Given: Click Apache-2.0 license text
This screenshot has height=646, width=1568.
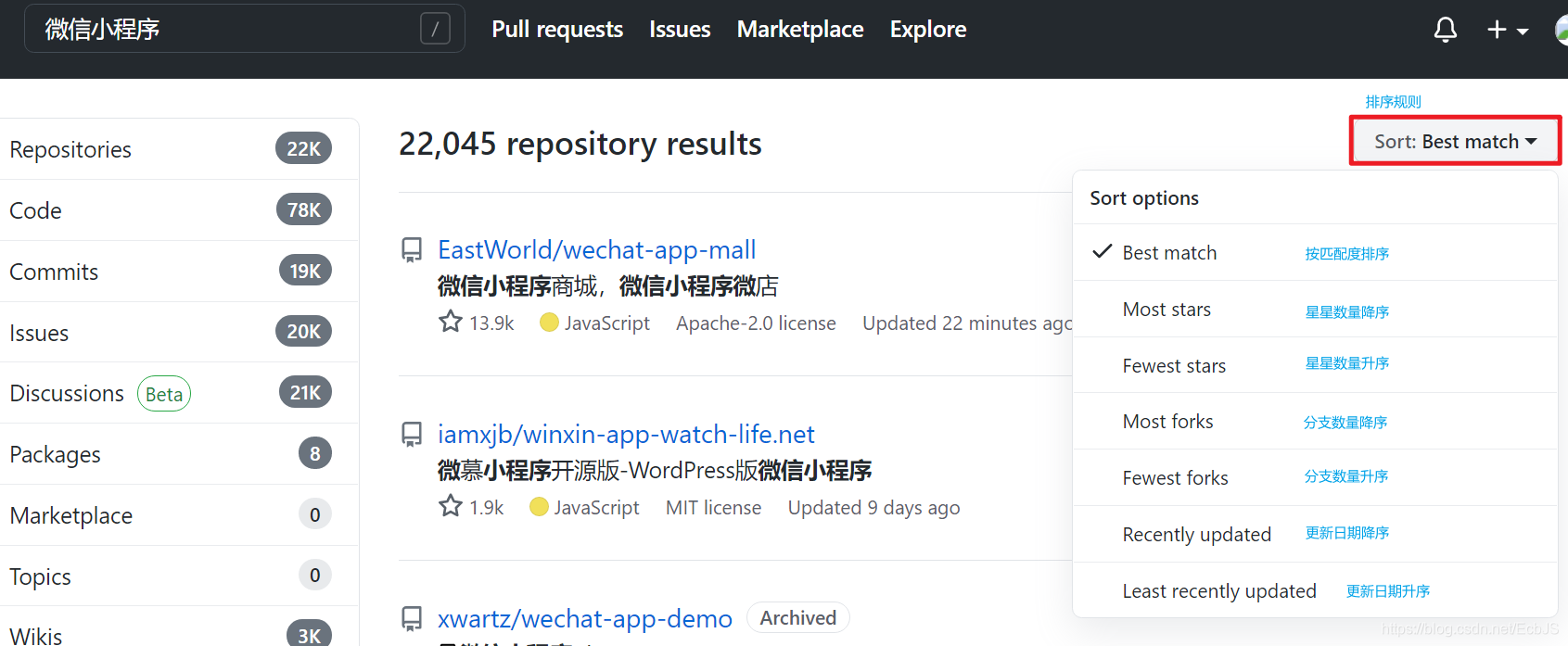Looking at the screenshot, I should point(756,323).
